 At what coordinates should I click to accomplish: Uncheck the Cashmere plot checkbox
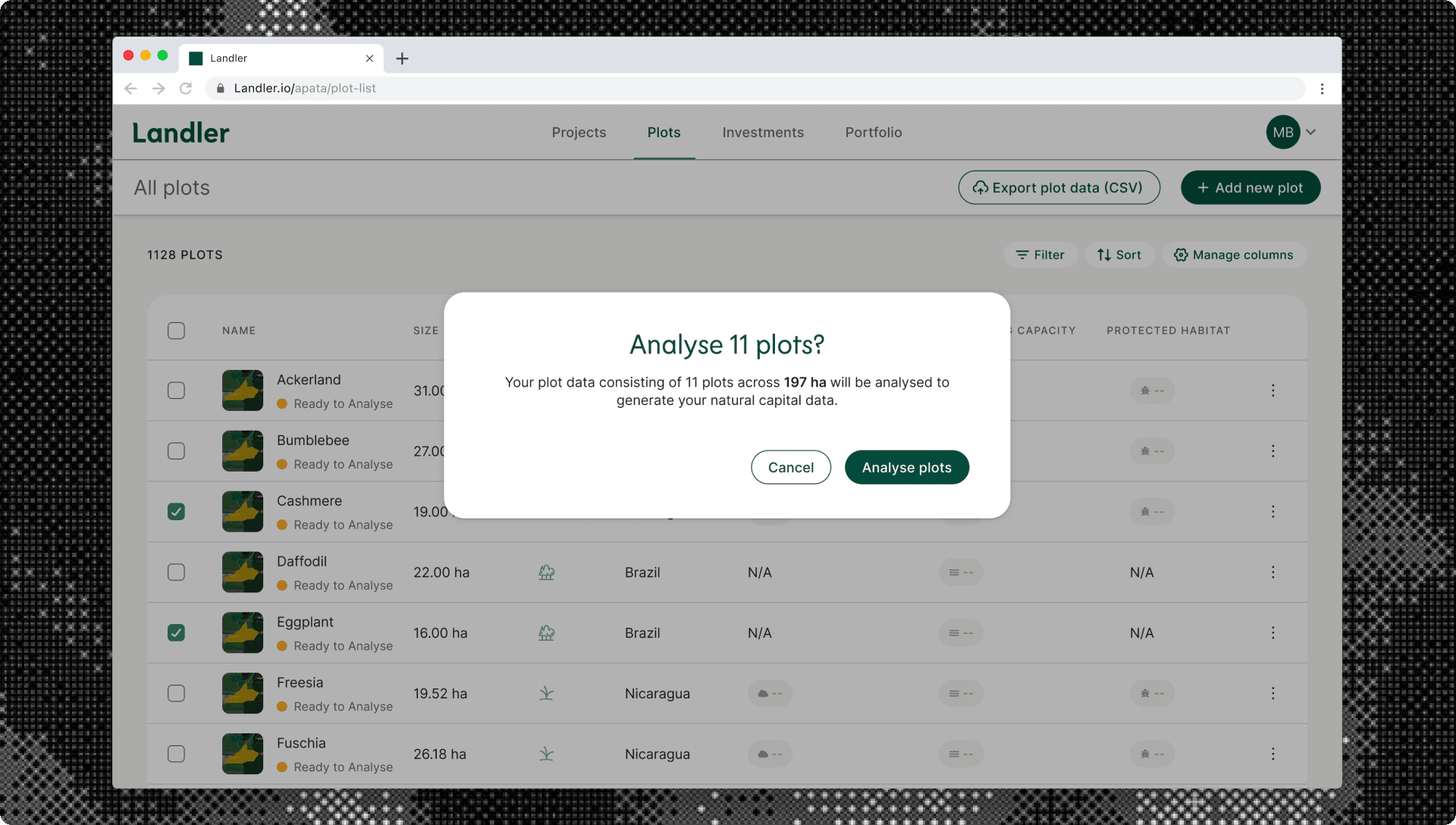click(x=176, y=512)
